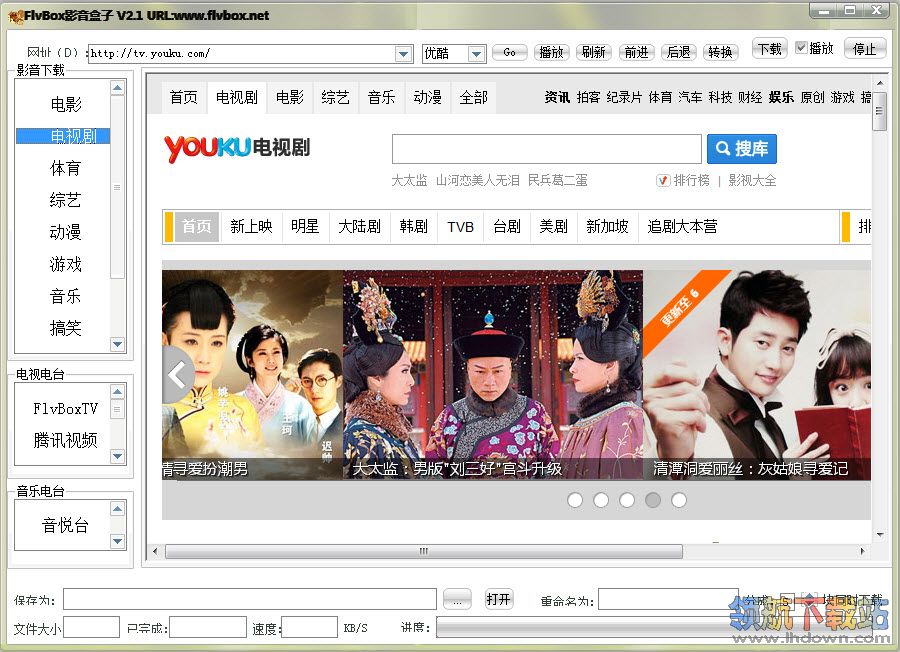Click the magnifier icon in 搜库 button
900x652 pixels.
[724, 149]
